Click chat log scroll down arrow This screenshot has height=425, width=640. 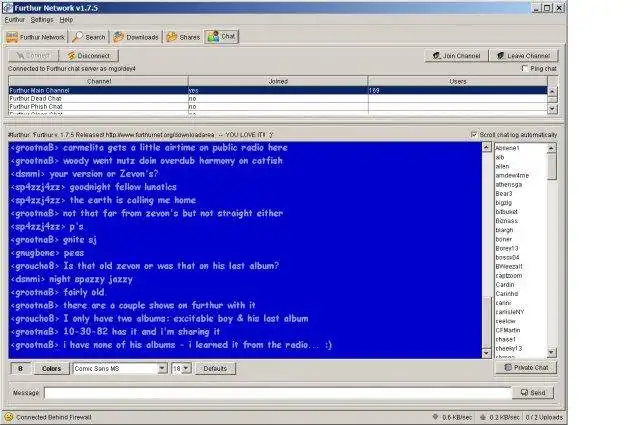pyautogui.click(x=487, y=353)
